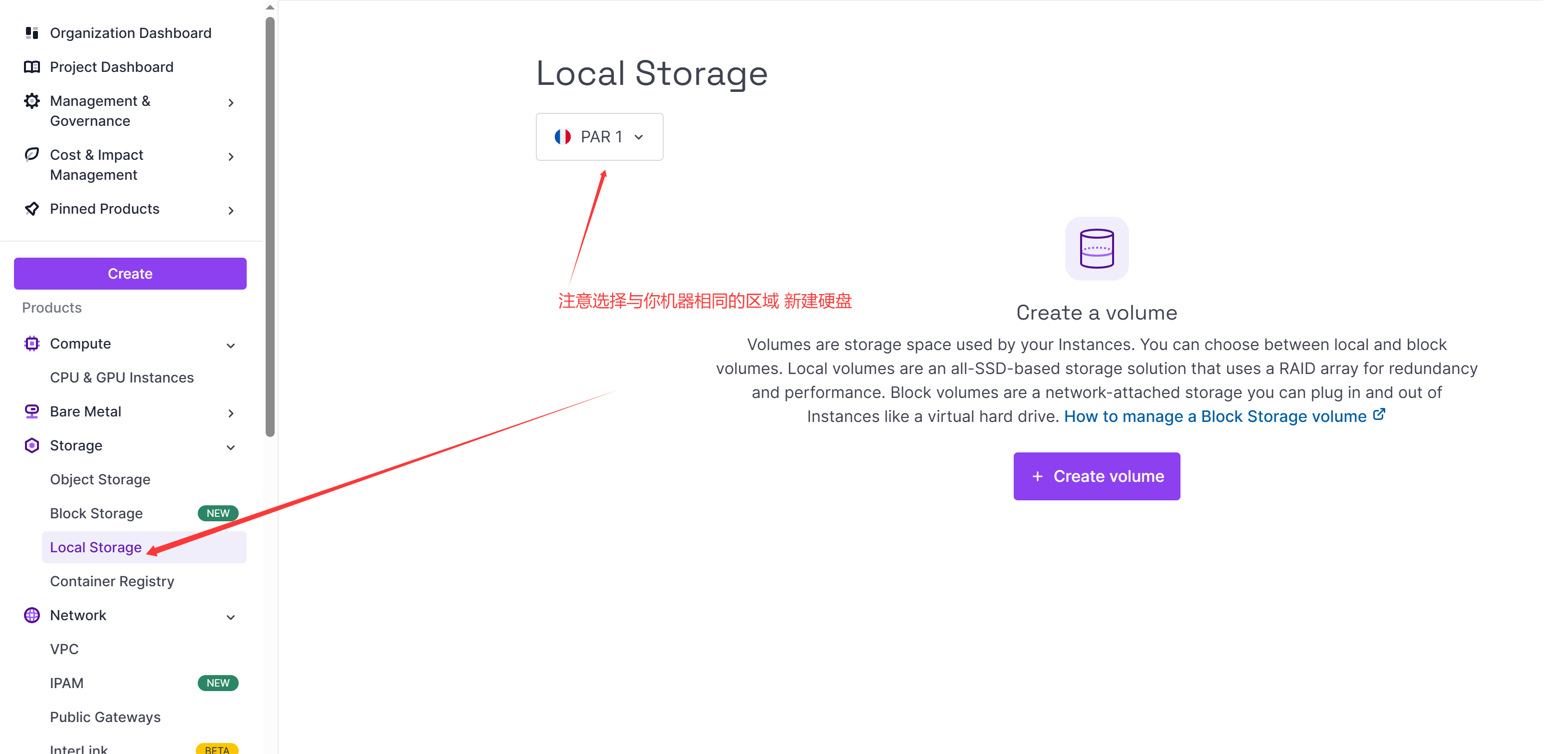This screenshot has width=1568, height=754.
Task: Click the French flag icon in region selector
Action: (562, 137)
